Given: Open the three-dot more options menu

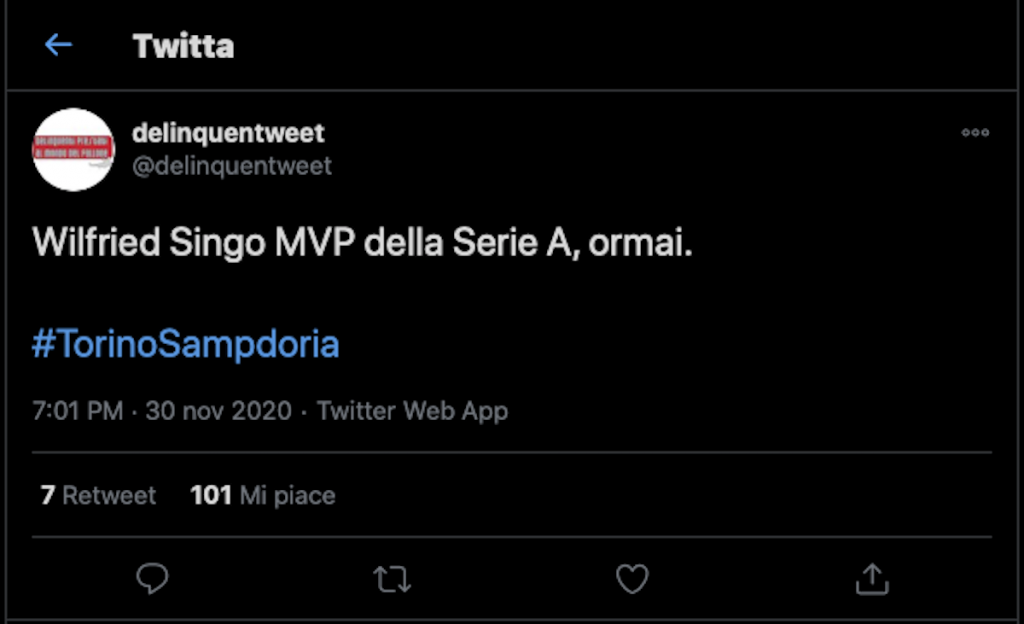Looking at the screenshot, I should 975,133.
